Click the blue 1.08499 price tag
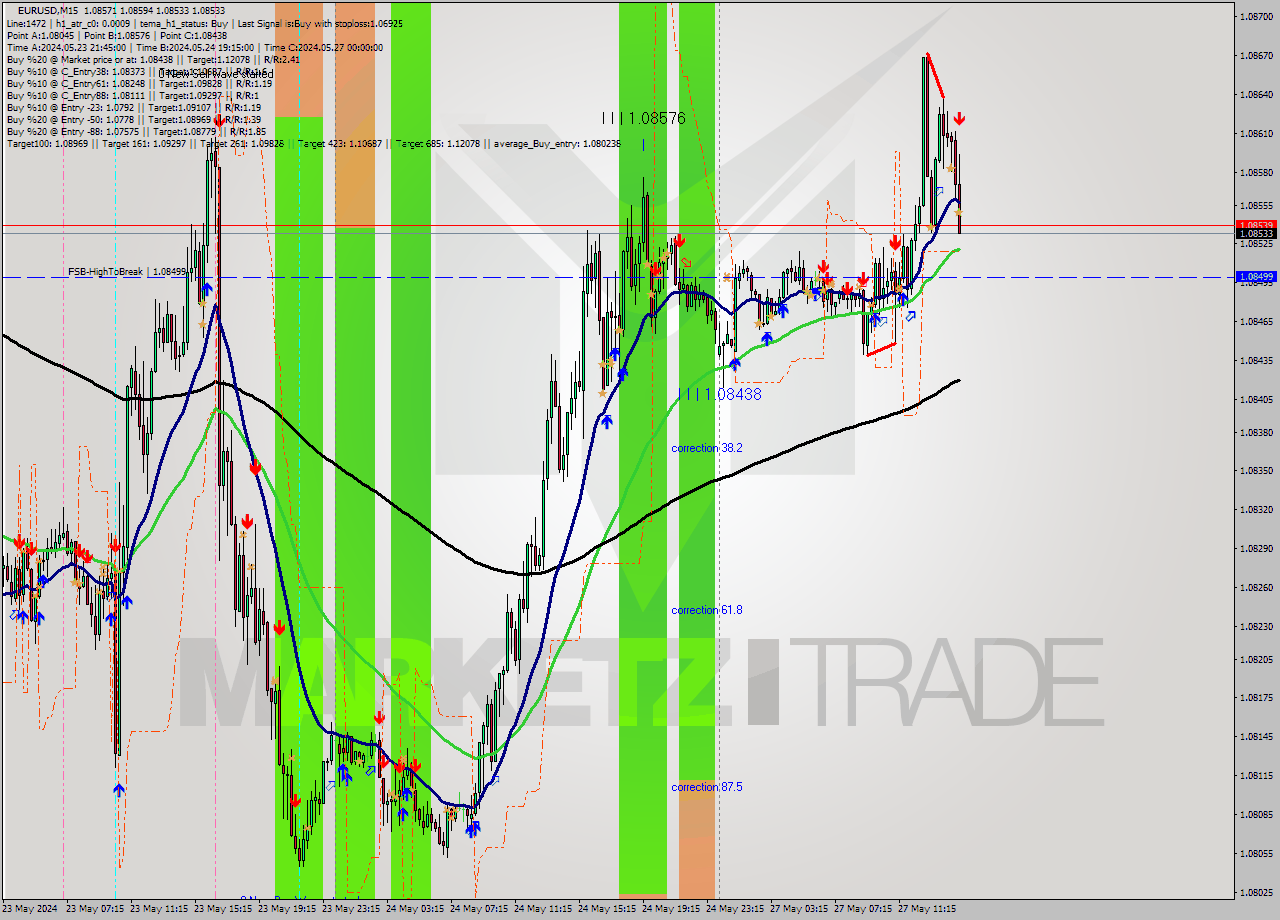This screenshot has height=920, width=1280. (1255, 276)
